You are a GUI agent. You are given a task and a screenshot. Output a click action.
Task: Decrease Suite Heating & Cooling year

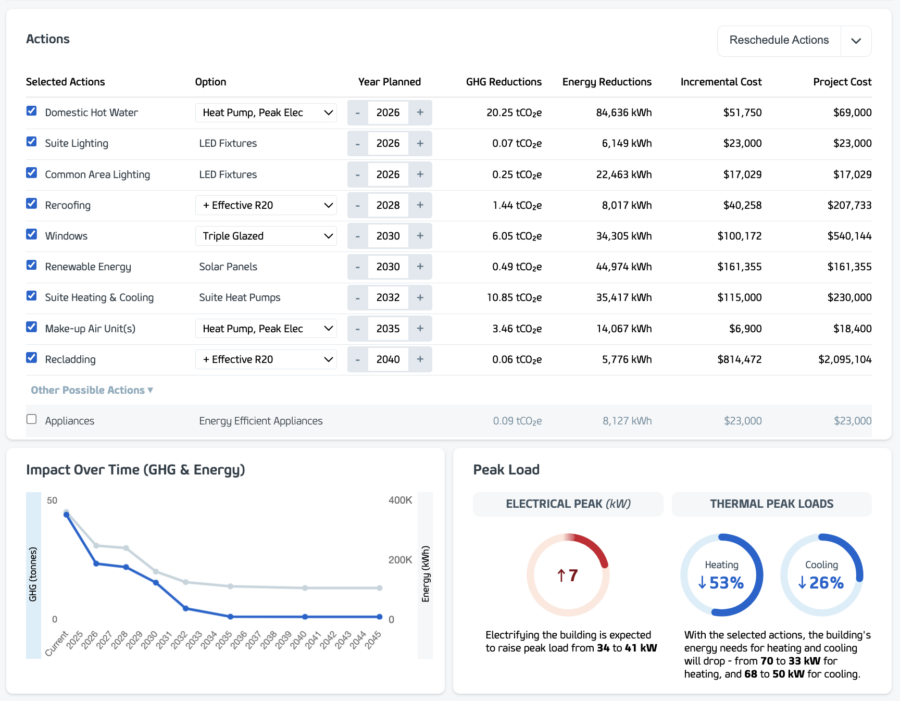click(x=357, y=298)
